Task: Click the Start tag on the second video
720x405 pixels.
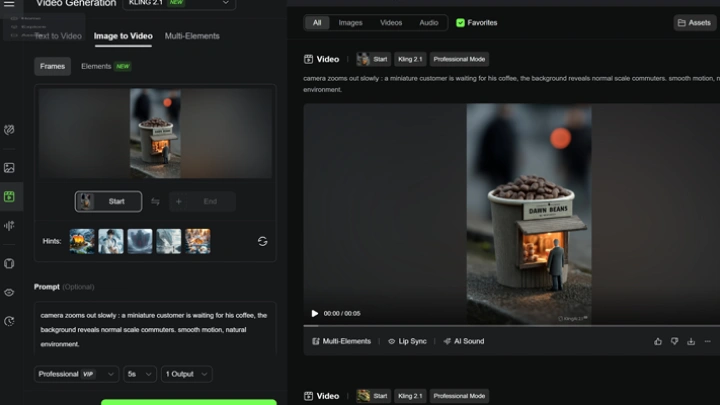Action: coord(373,396)
